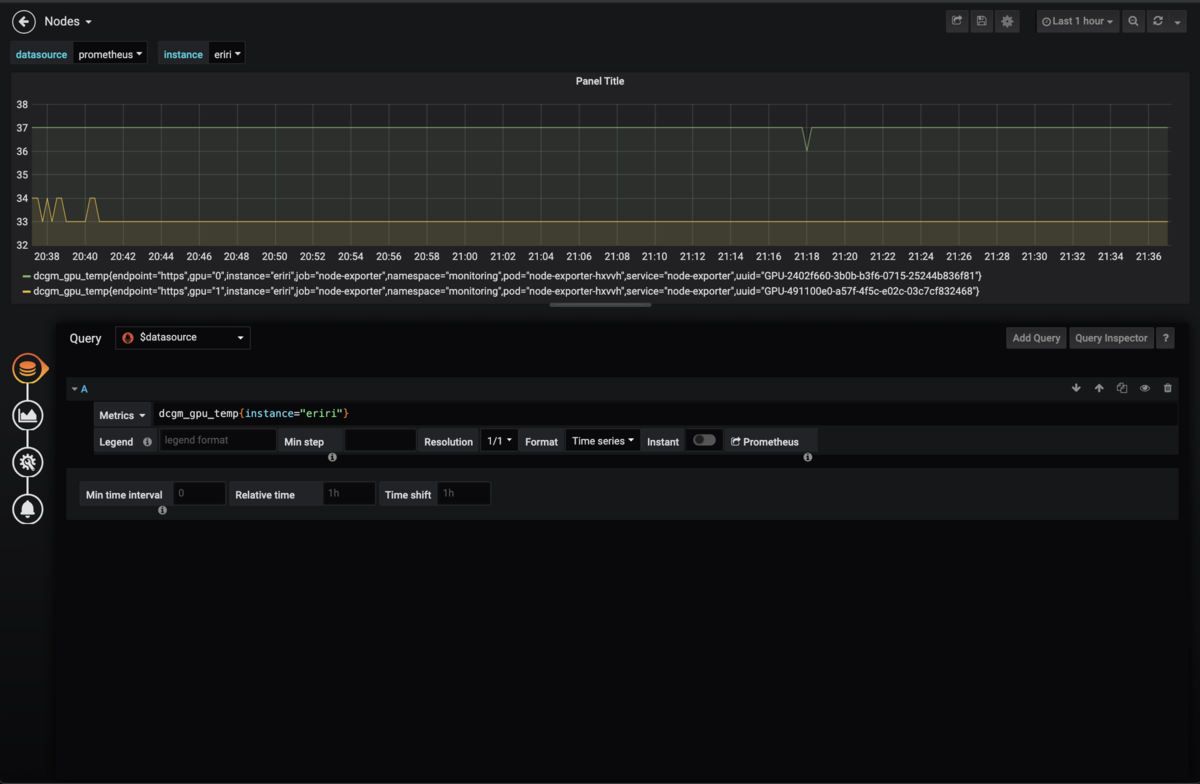Show Legend info tooltip icon

point(147,441)
